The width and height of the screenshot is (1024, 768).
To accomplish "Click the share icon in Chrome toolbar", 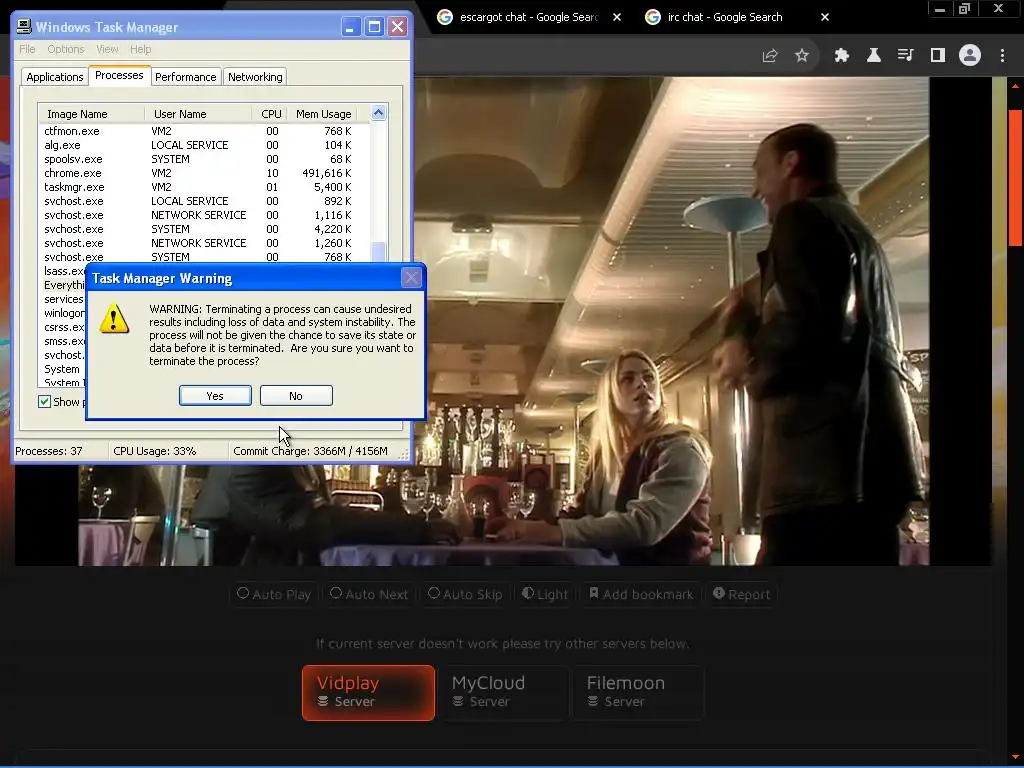I will click(x=770, y=56).
